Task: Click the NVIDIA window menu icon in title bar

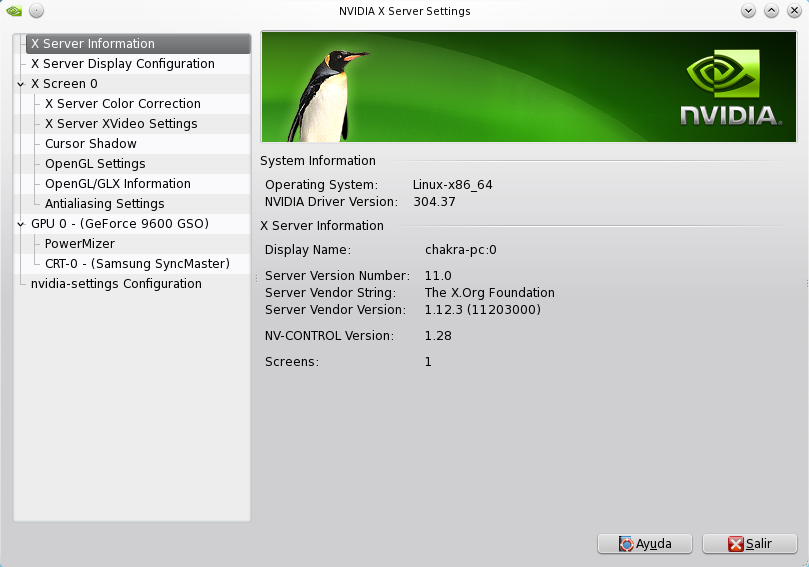Action: [14, 11]
